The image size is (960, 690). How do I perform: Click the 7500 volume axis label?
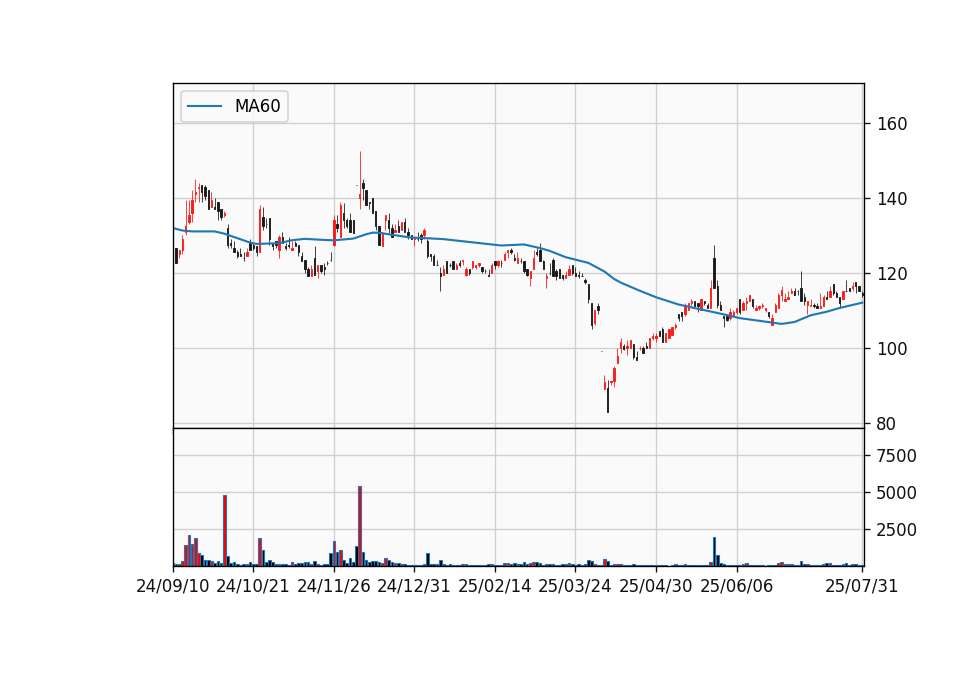click(896, 456)
